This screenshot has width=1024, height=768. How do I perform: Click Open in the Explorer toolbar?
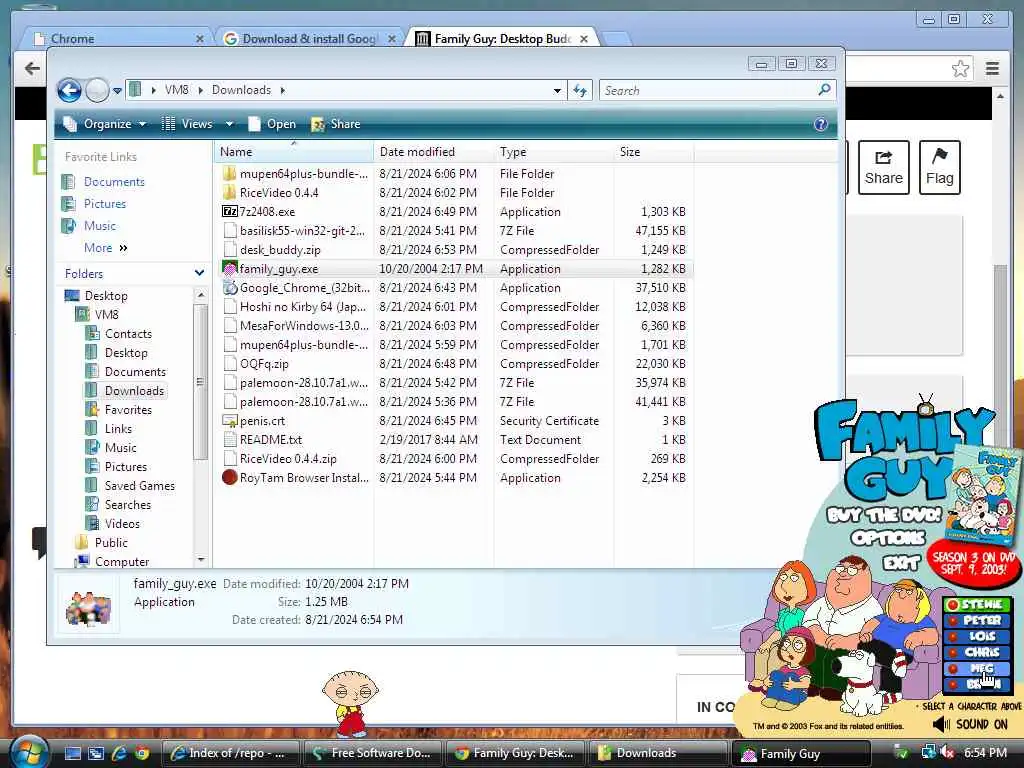click(x=273, y=123)
